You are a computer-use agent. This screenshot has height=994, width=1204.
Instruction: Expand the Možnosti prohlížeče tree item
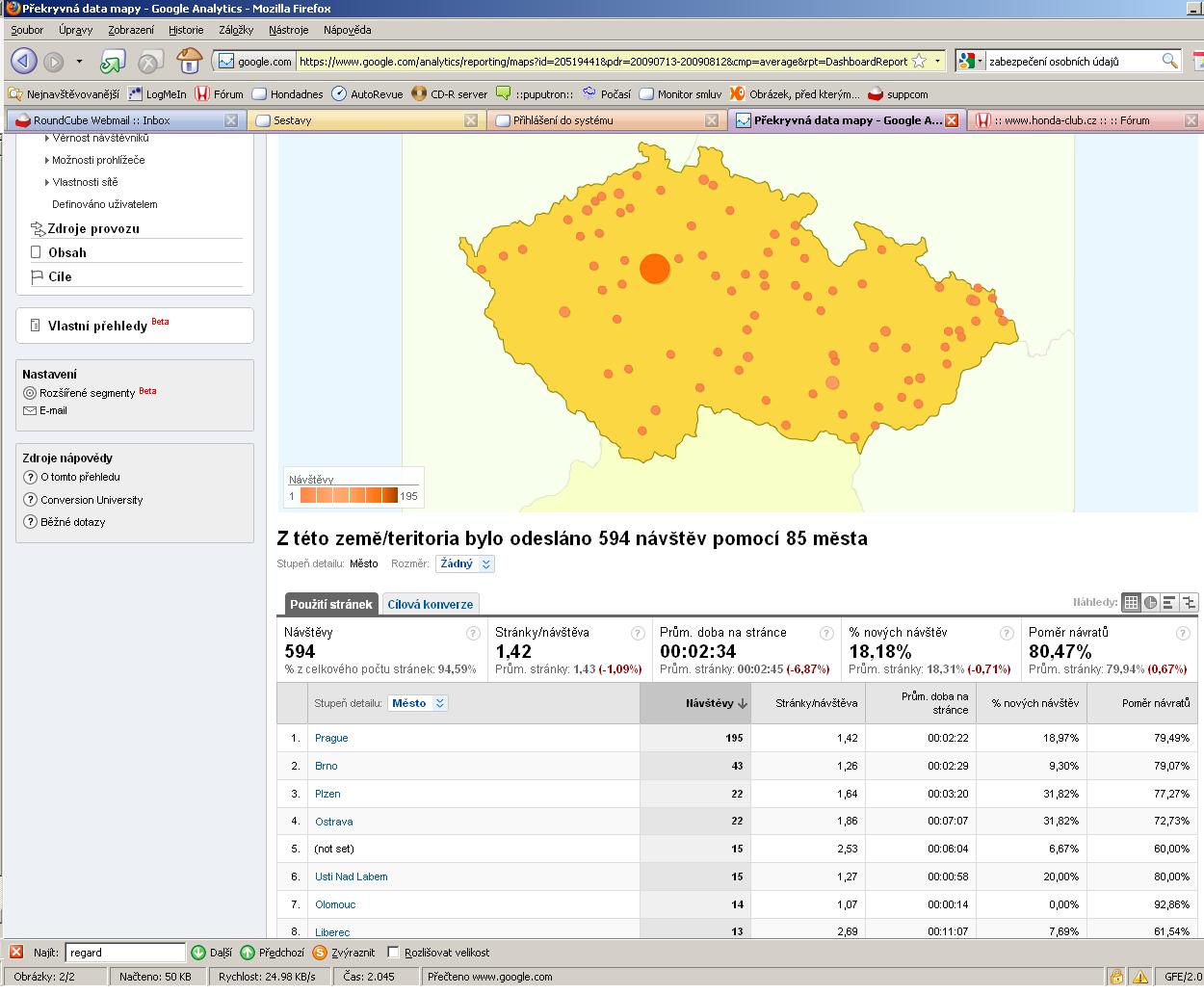coord(46,160)
